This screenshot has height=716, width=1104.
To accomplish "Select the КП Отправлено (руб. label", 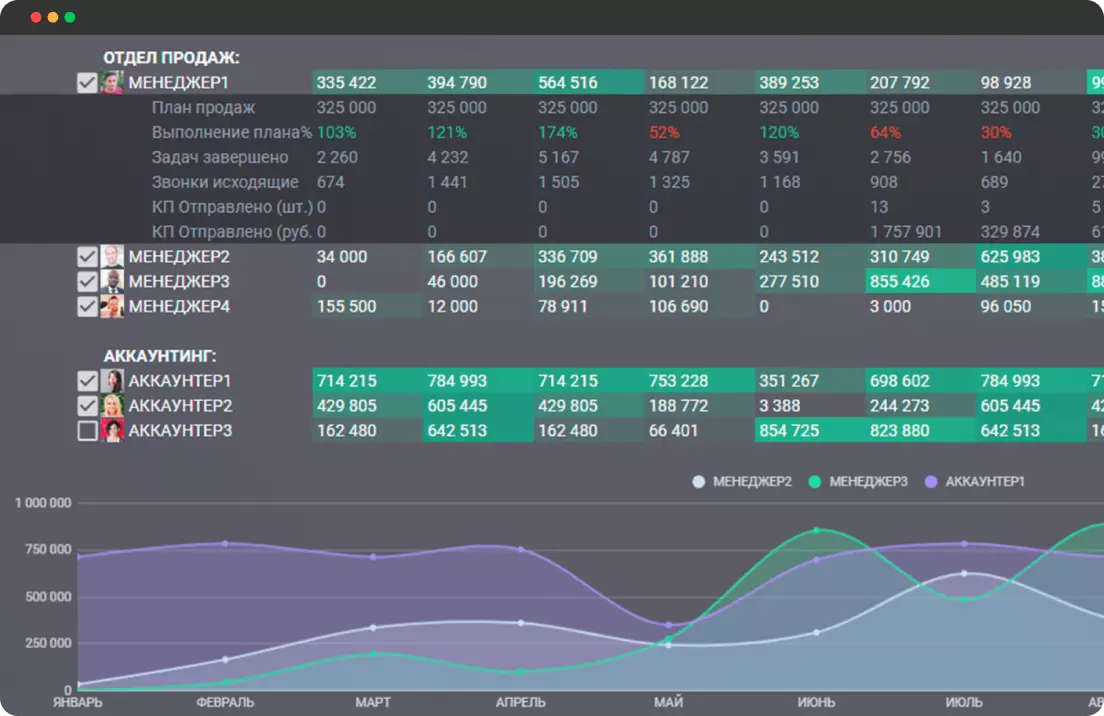I will (232, 232).
